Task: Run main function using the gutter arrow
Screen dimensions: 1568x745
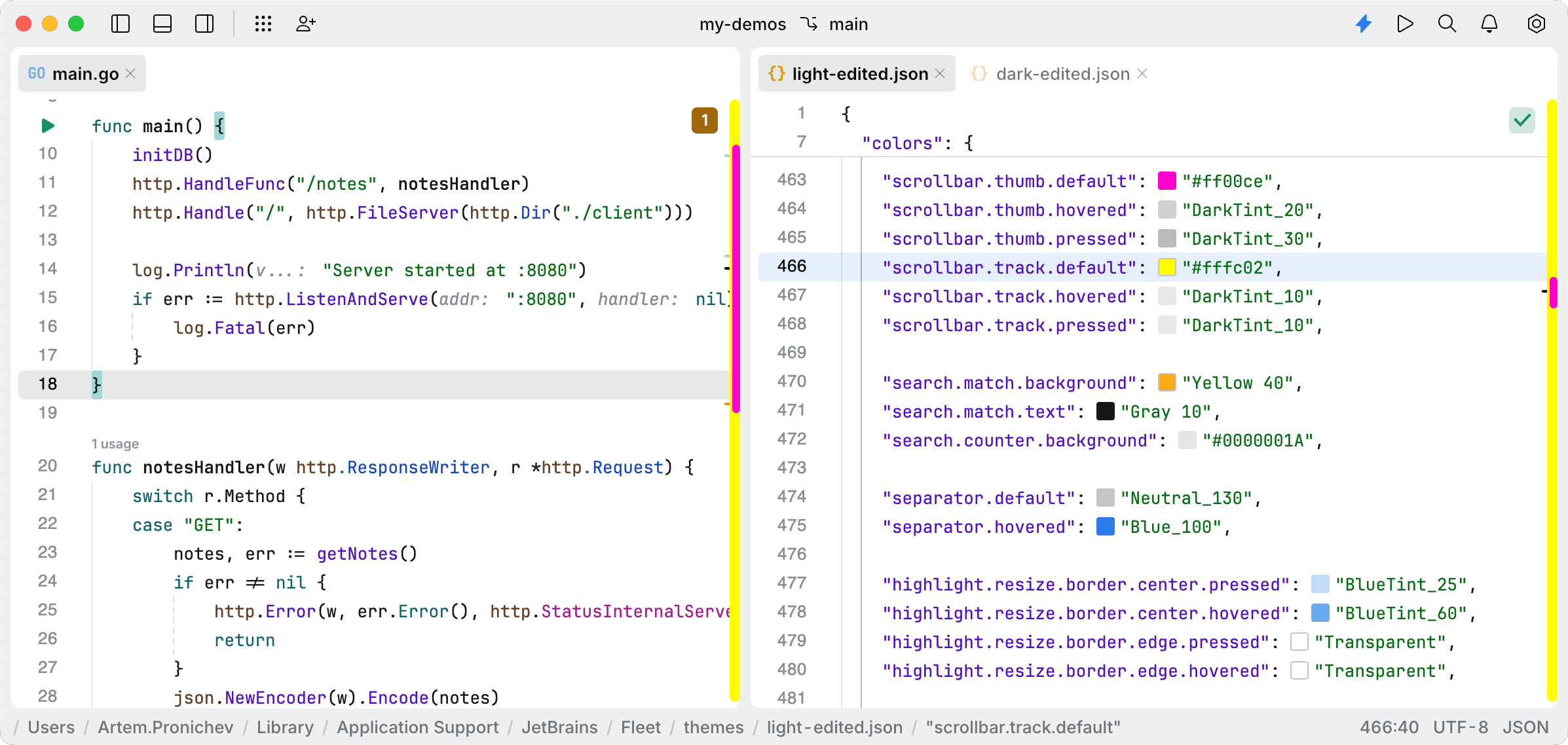Action: coord(48,125)
